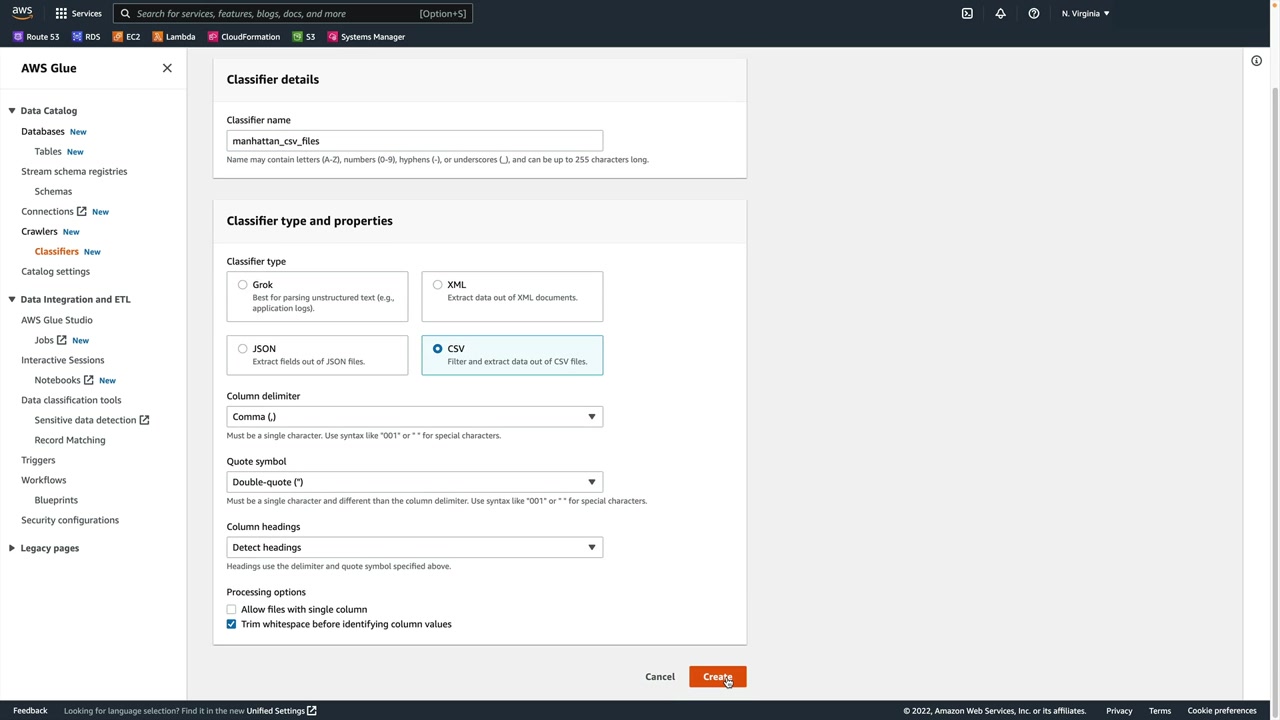Open Triggers in sidebar
The height and width of the screenshot is (720, 1280).
(x=38, y=460)
